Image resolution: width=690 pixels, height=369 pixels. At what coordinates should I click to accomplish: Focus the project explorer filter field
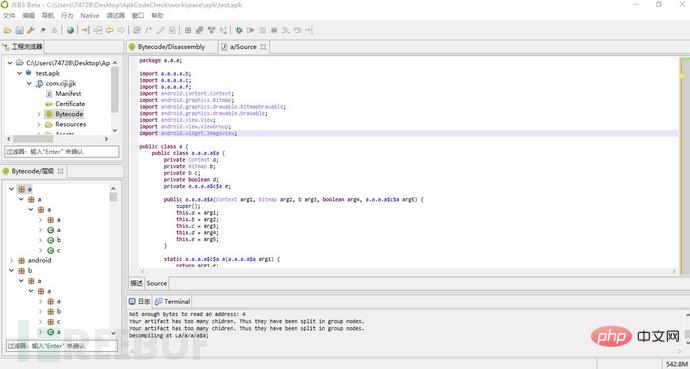point(62,151)
